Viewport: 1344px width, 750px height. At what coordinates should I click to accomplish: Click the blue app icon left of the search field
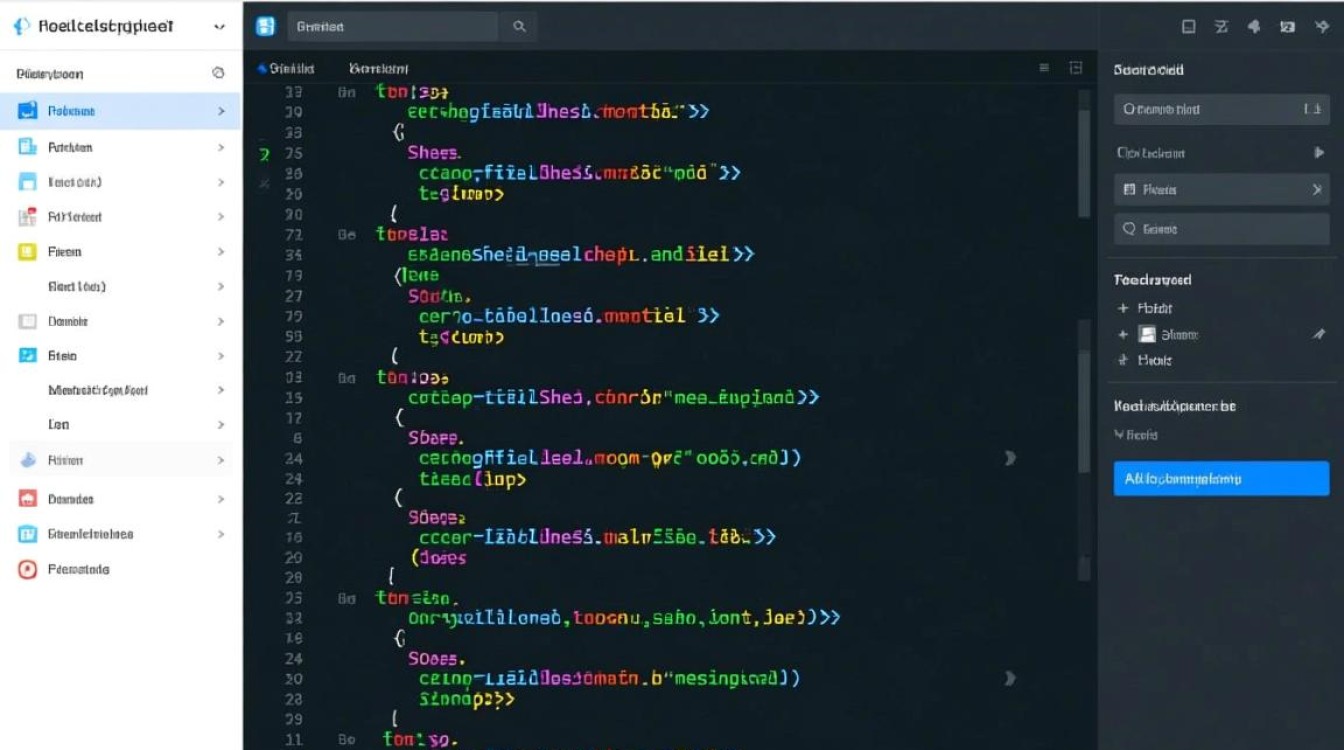[x=265, y=27]
